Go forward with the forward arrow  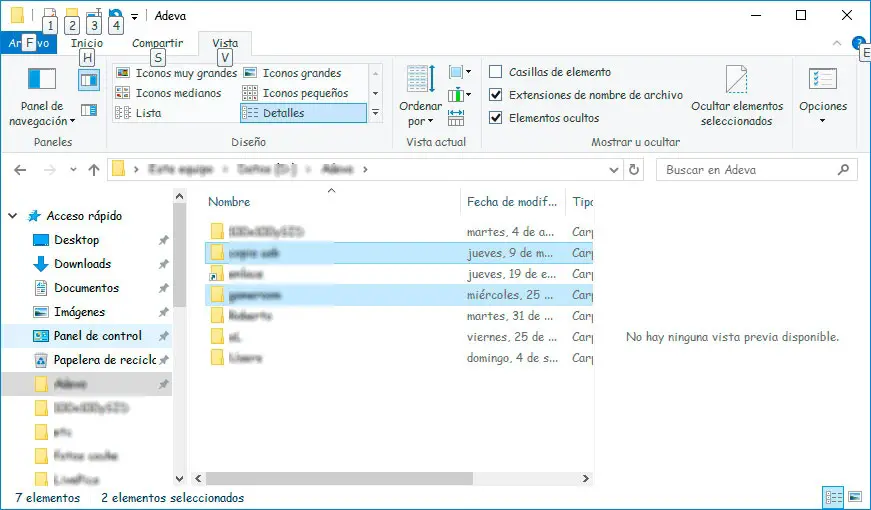(50, 170)
